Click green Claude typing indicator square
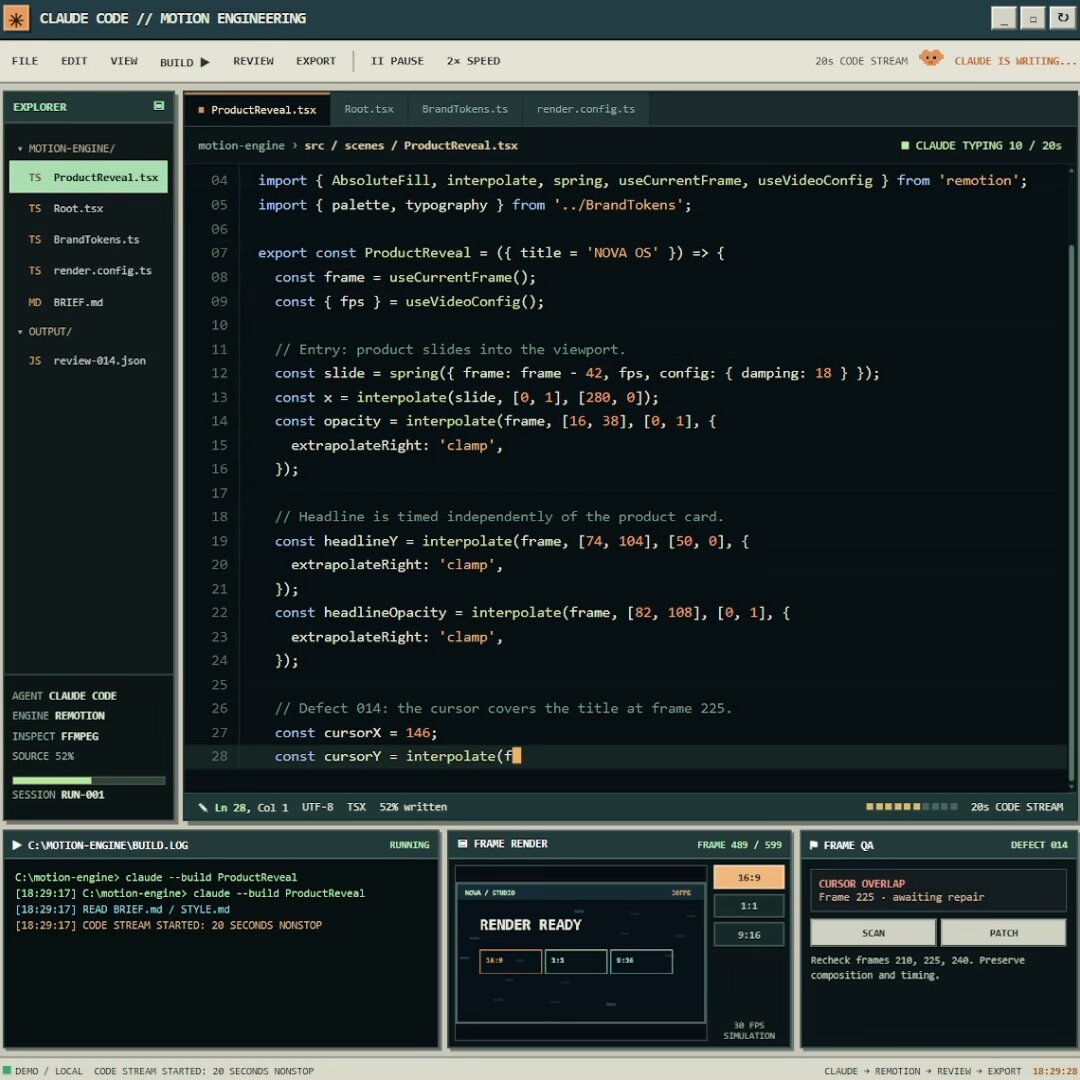This screenshot has width=1080, height=1080. pos(905,146)
